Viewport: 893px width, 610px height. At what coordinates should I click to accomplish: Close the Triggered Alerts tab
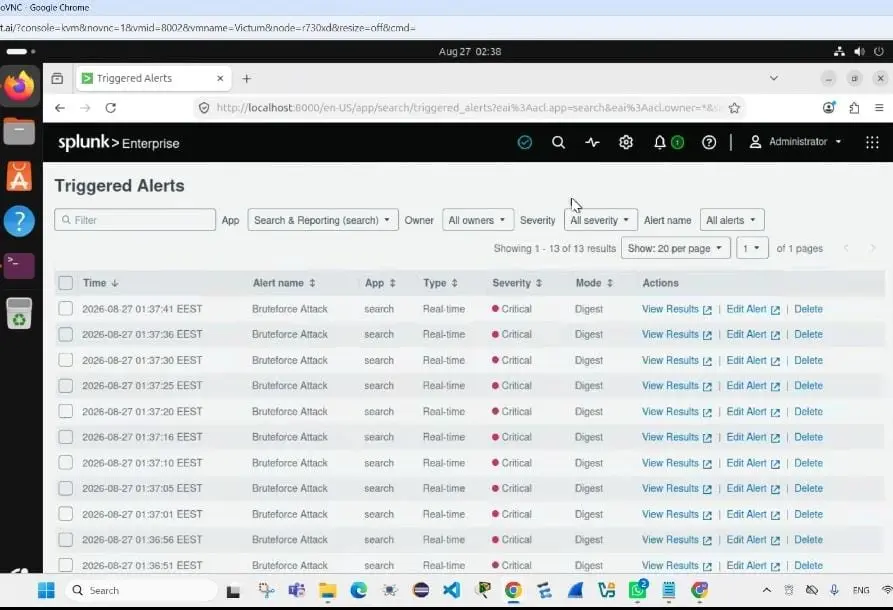click(220, 79)
